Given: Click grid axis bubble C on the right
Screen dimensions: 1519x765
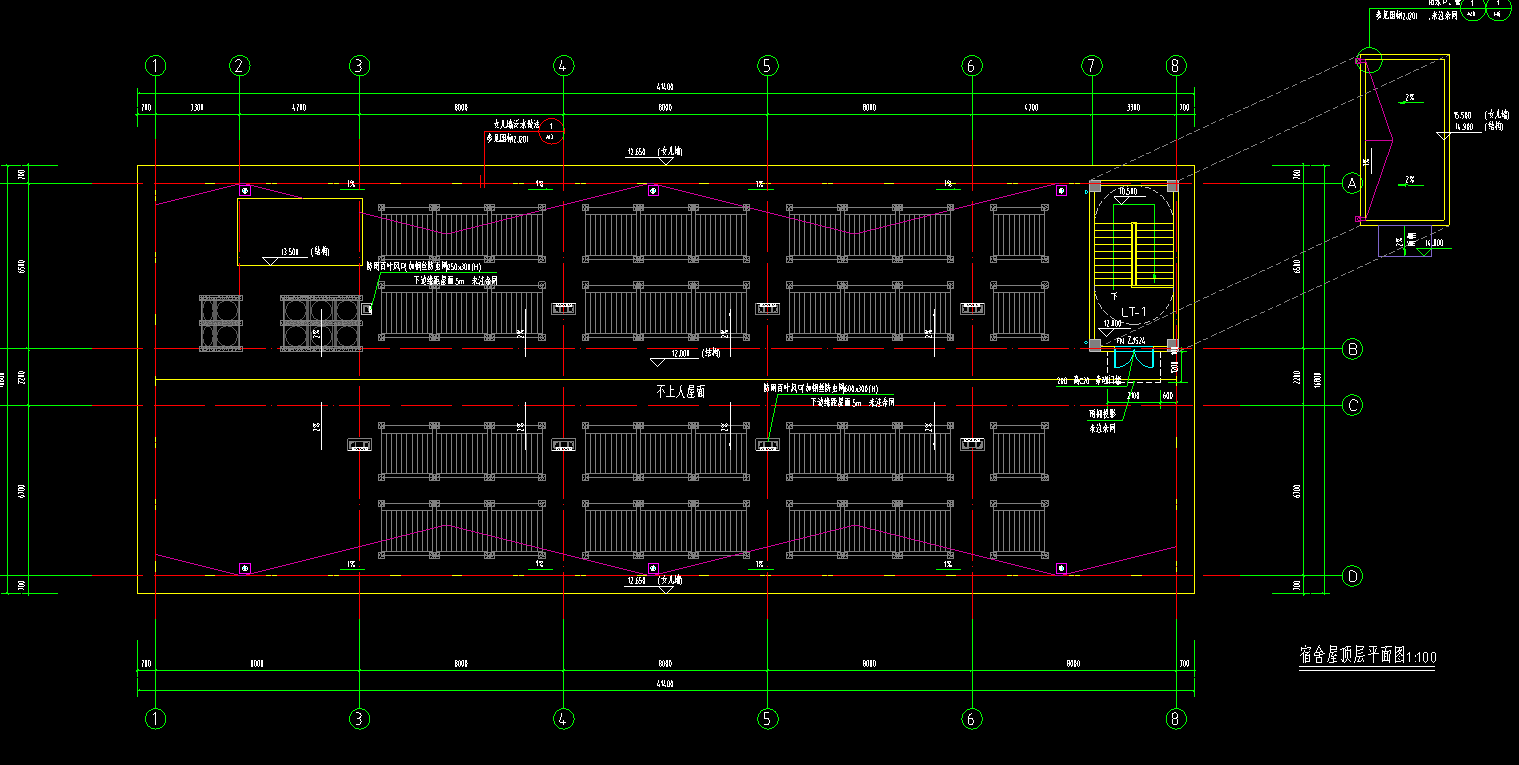Looking at the screenshot, I should pos(1353,405).
